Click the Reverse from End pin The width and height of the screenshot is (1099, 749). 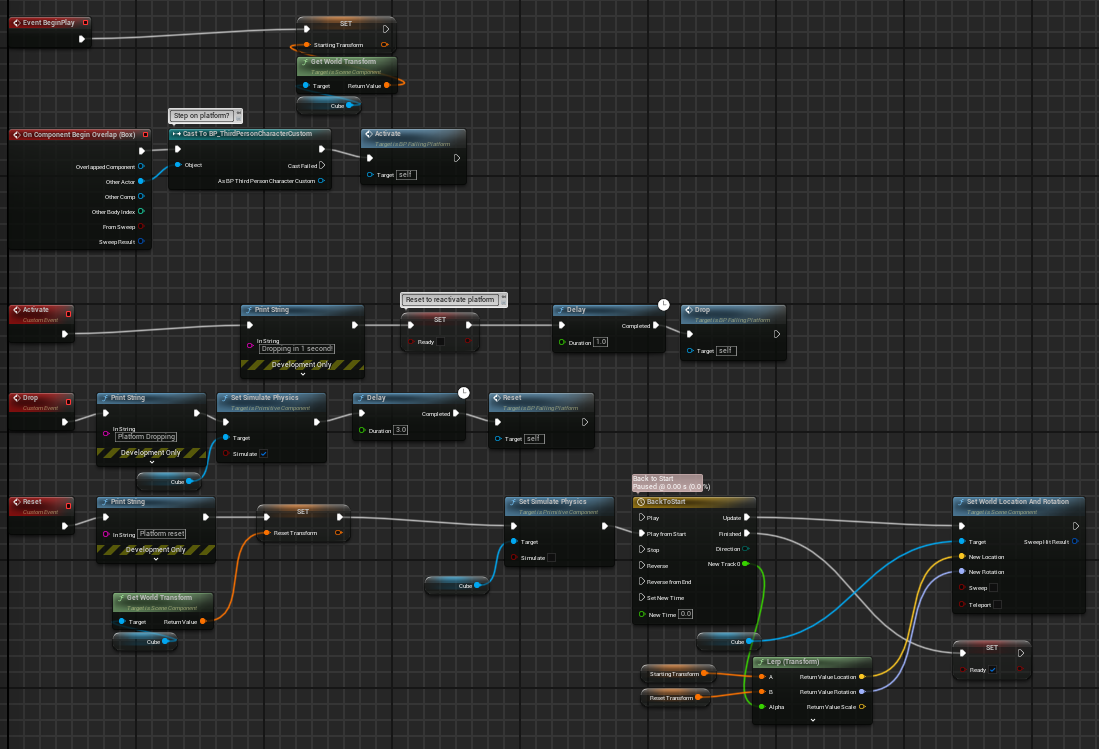click(641, 582)
